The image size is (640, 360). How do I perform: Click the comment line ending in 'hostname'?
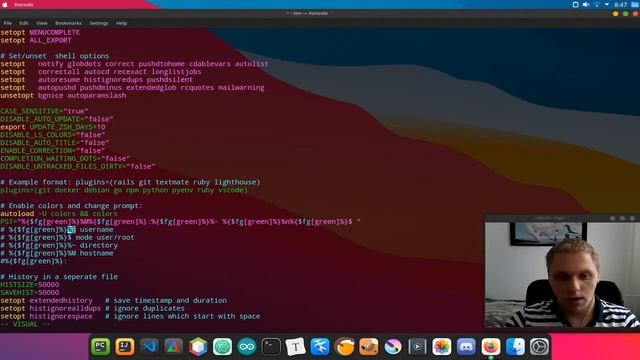coord(57,253)
